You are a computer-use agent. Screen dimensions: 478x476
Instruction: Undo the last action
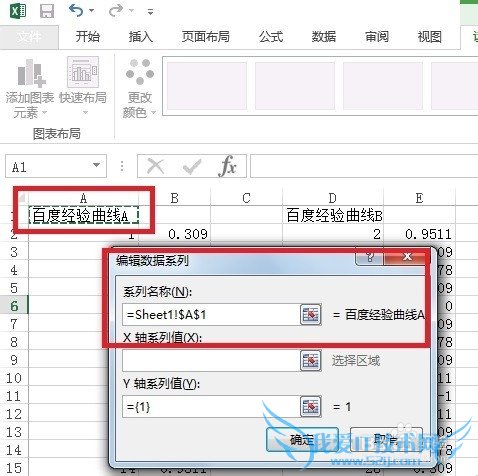pos(76,11)
